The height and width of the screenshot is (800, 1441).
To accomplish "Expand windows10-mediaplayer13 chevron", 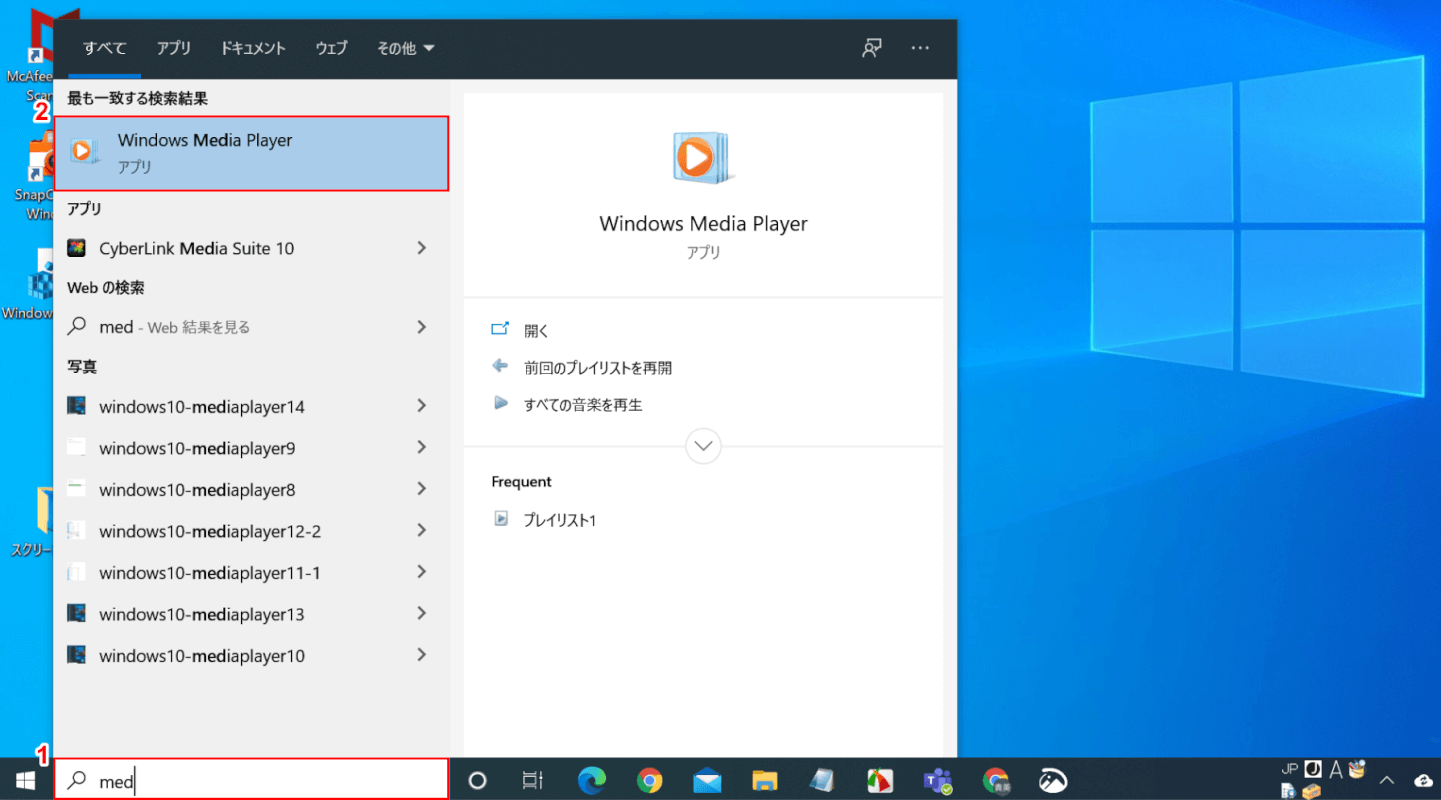I will tap(422, 614).
